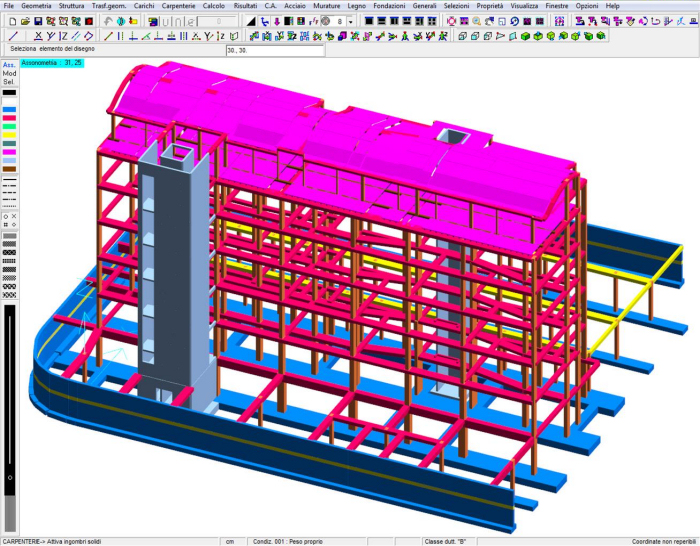Open the Geometria menu

(36, 6)
